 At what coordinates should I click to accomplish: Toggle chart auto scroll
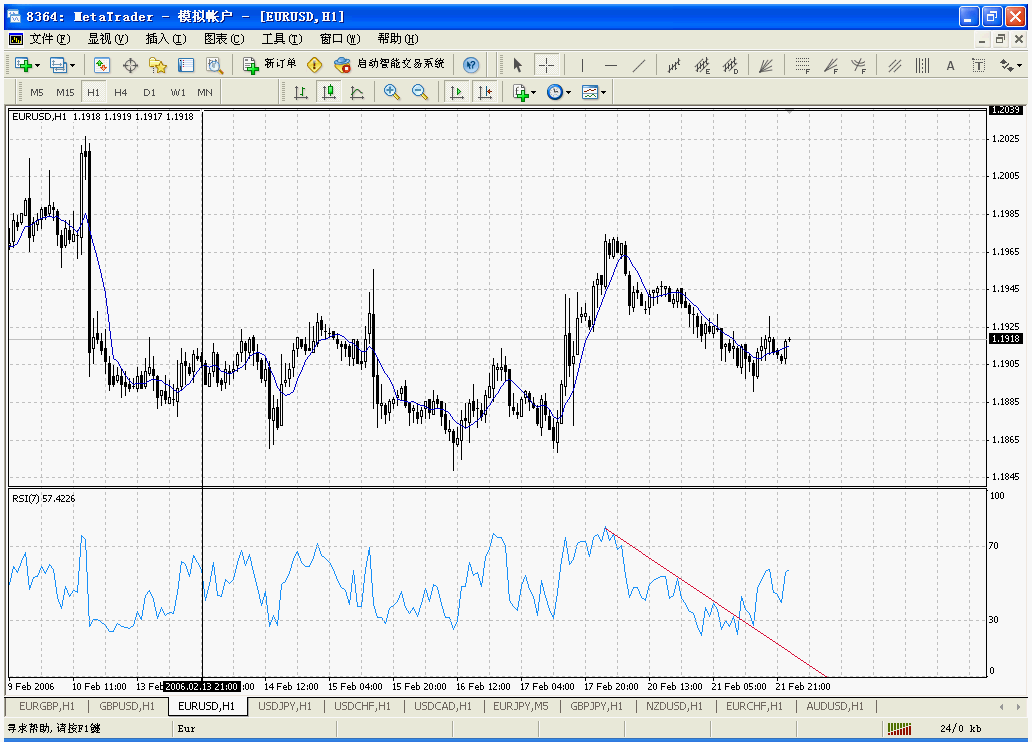[x=457, y=92]
